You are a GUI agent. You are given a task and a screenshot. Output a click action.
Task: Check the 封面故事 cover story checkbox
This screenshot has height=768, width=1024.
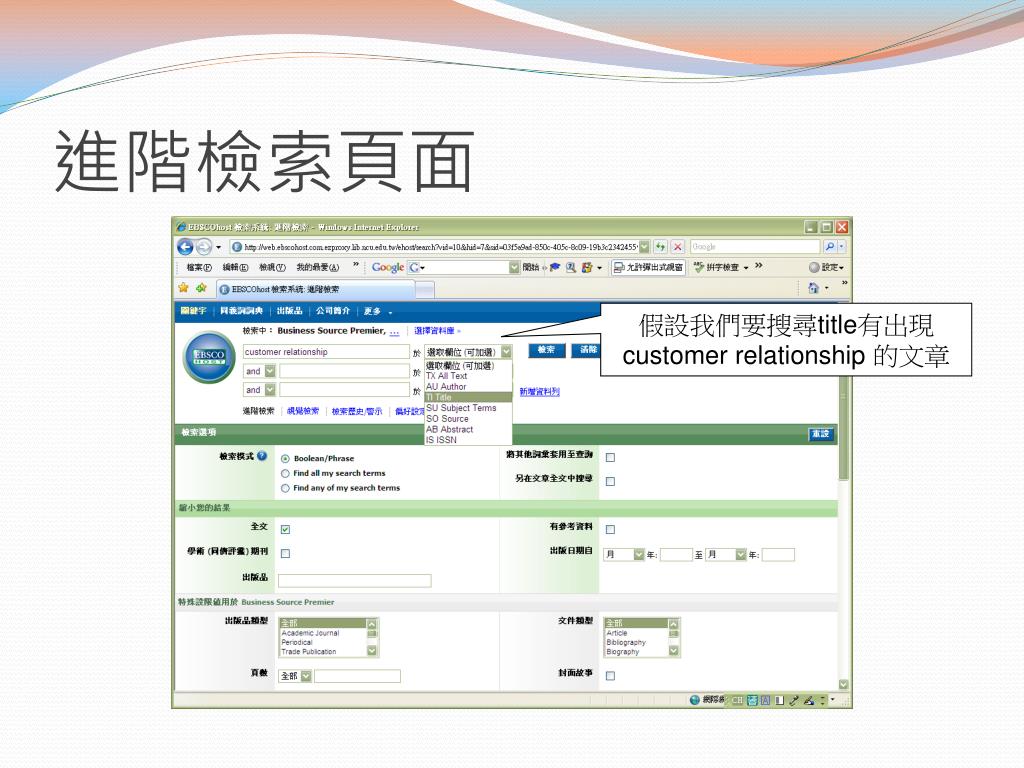[610, 675]
